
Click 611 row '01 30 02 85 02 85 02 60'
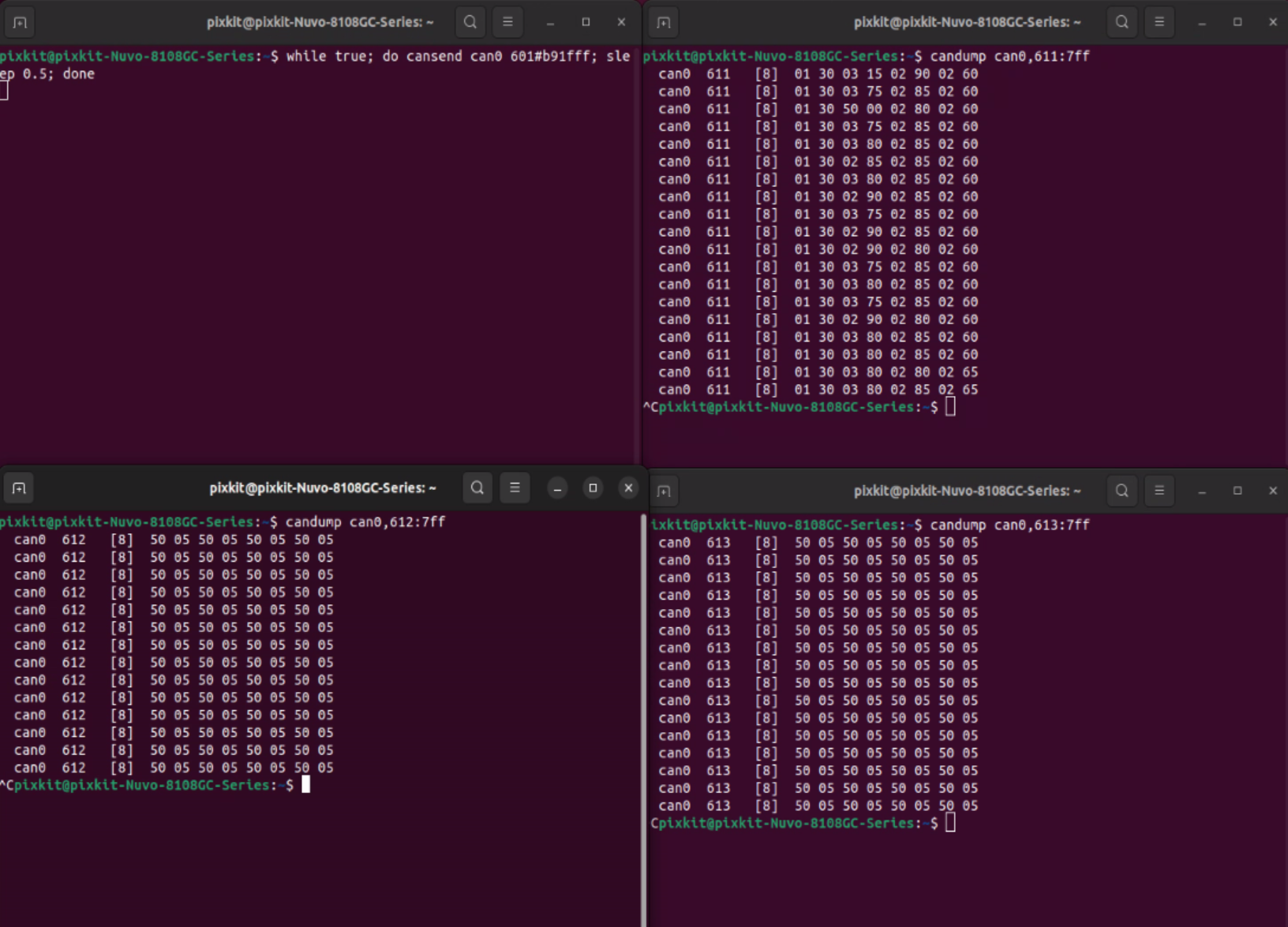click(886, 162)
